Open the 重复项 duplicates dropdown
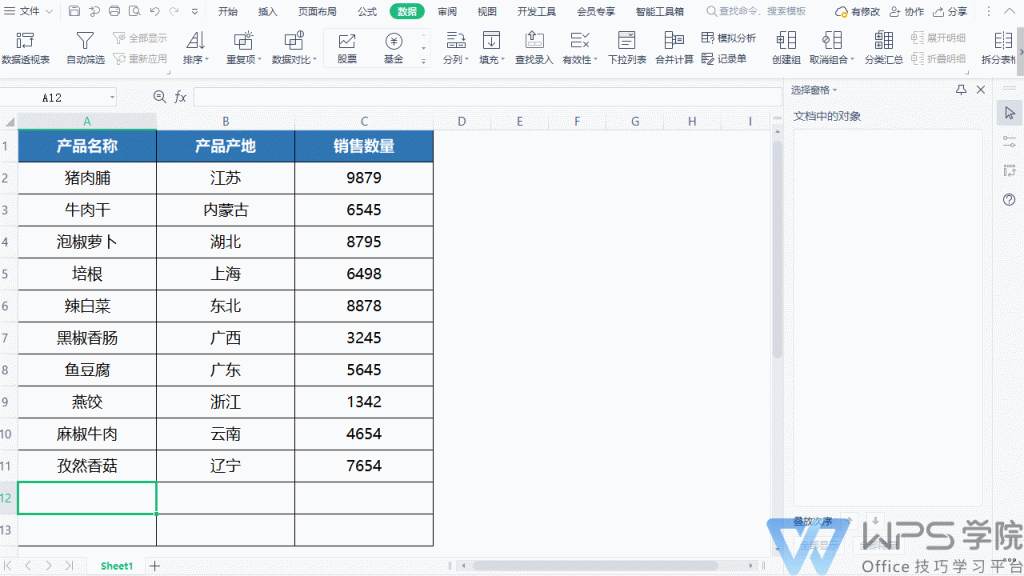Viewport: 1024px width, 576px height. 244,48
